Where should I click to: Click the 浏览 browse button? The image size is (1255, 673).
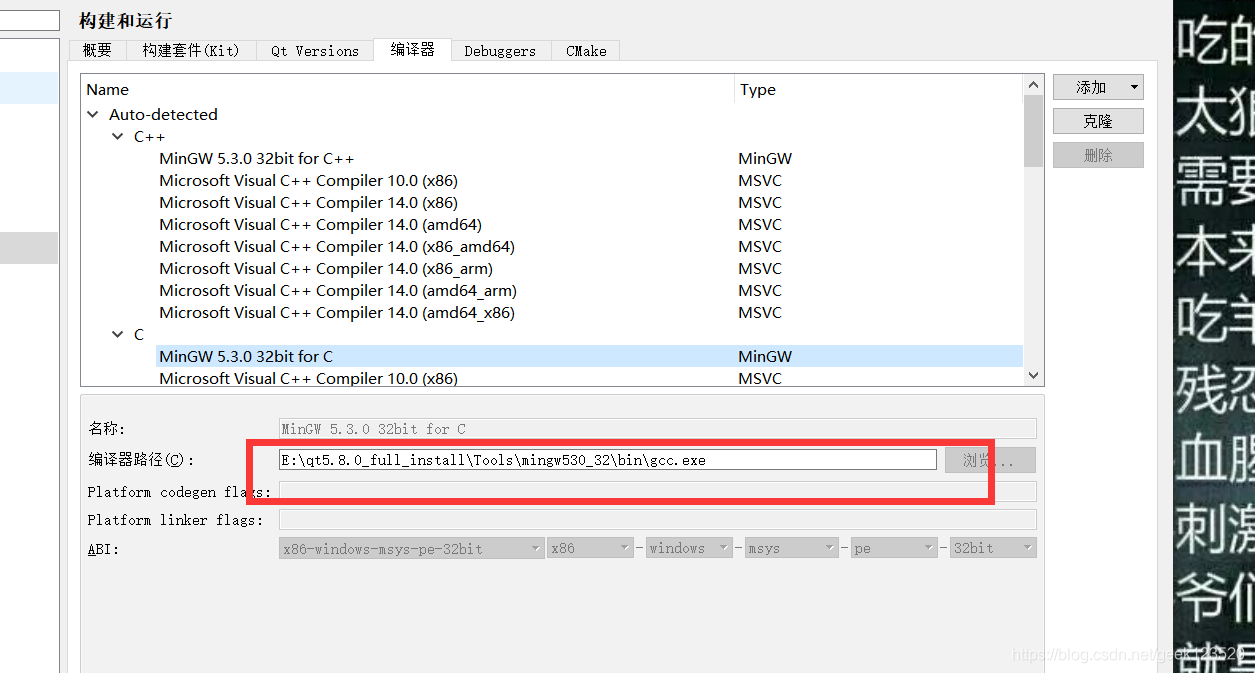[990, 460]
